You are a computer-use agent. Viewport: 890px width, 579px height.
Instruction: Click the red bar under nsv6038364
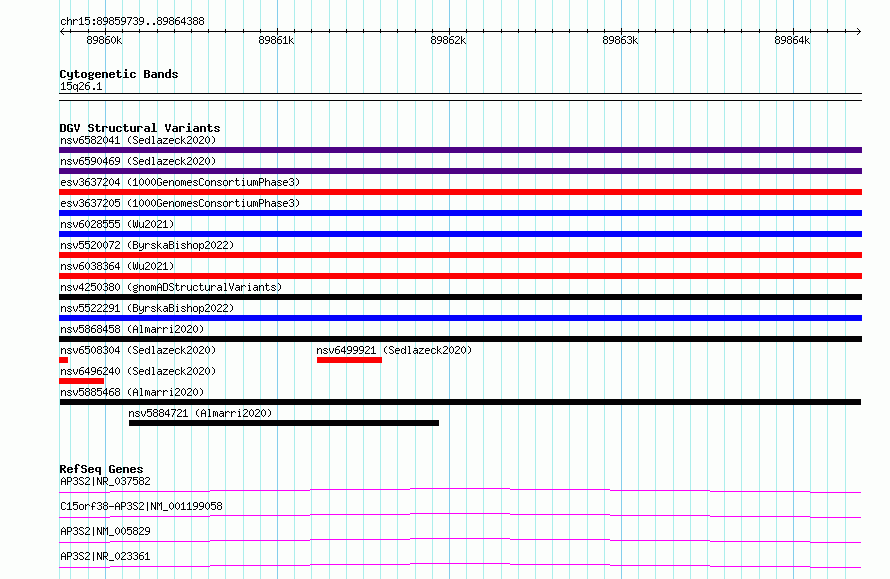[460, 276]
